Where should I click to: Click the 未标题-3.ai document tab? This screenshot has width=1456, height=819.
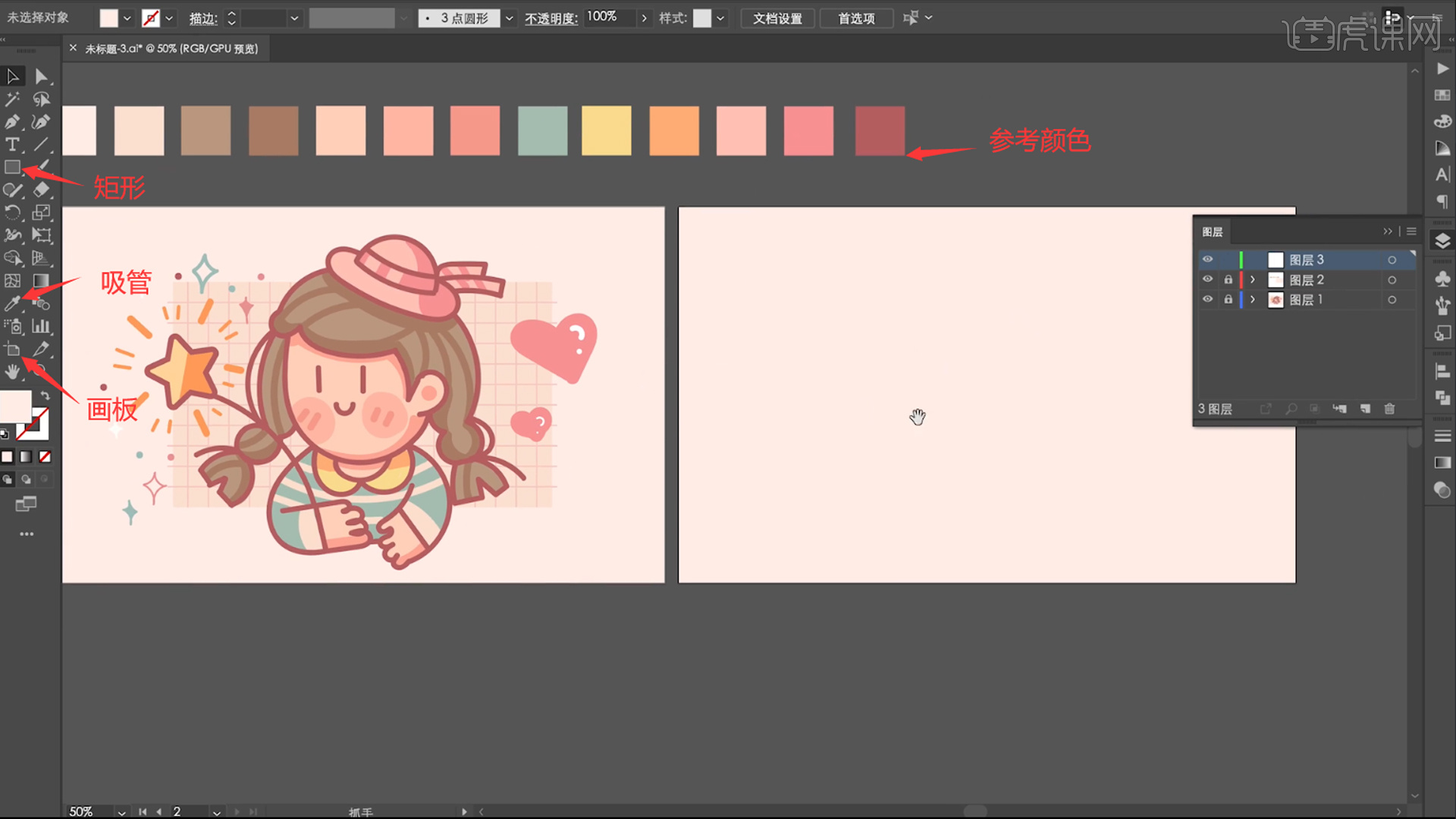171,49
